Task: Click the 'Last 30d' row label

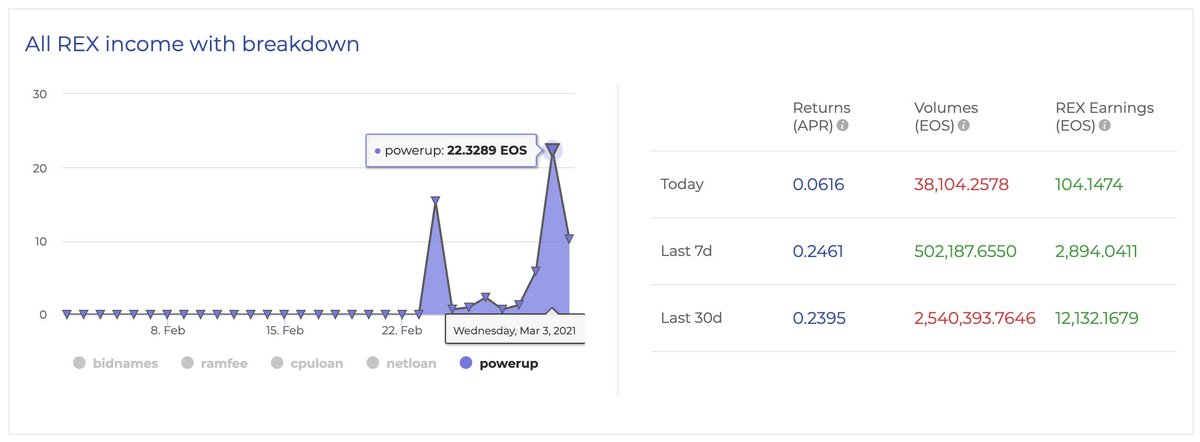Action: [691, 318]
